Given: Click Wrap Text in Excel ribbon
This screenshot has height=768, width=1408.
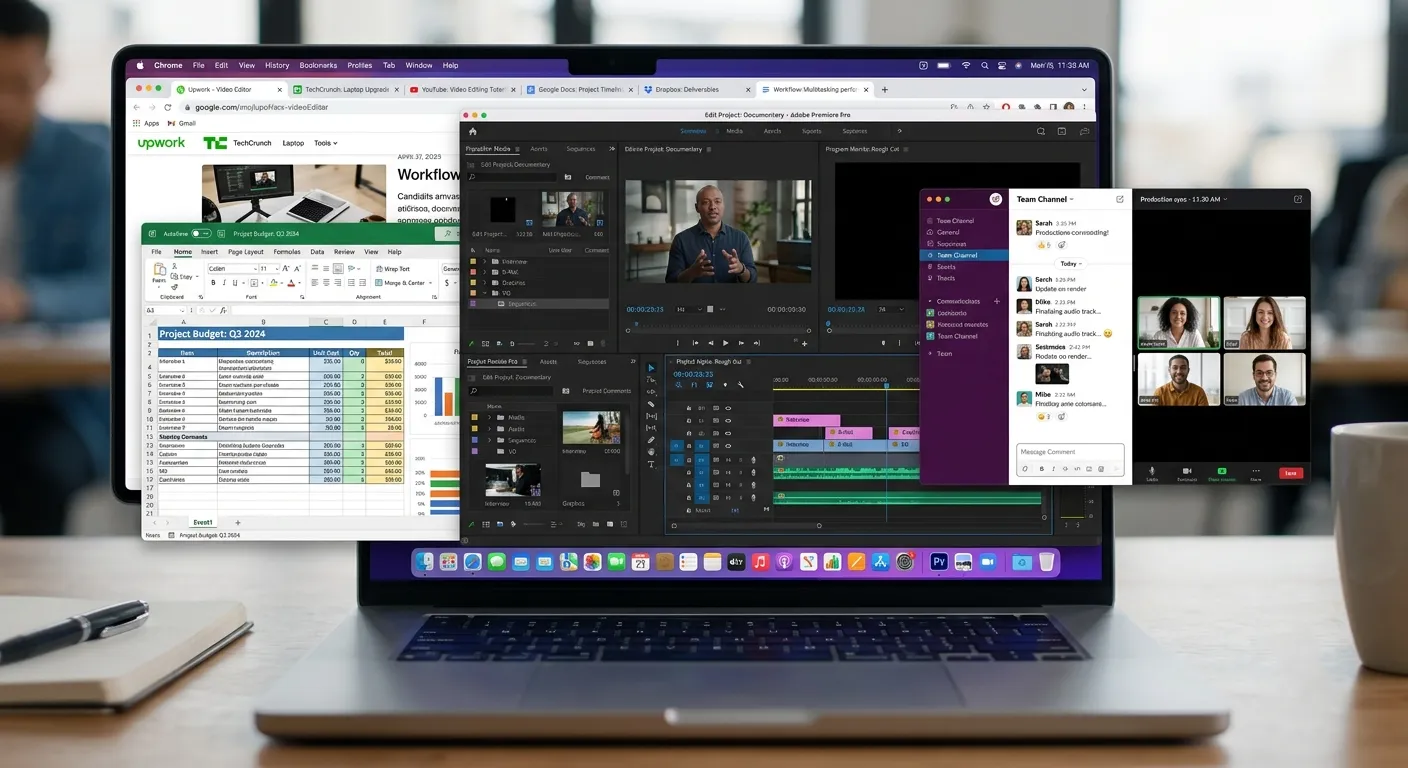Looking at the screenshot, I should [x=392, y=269].
